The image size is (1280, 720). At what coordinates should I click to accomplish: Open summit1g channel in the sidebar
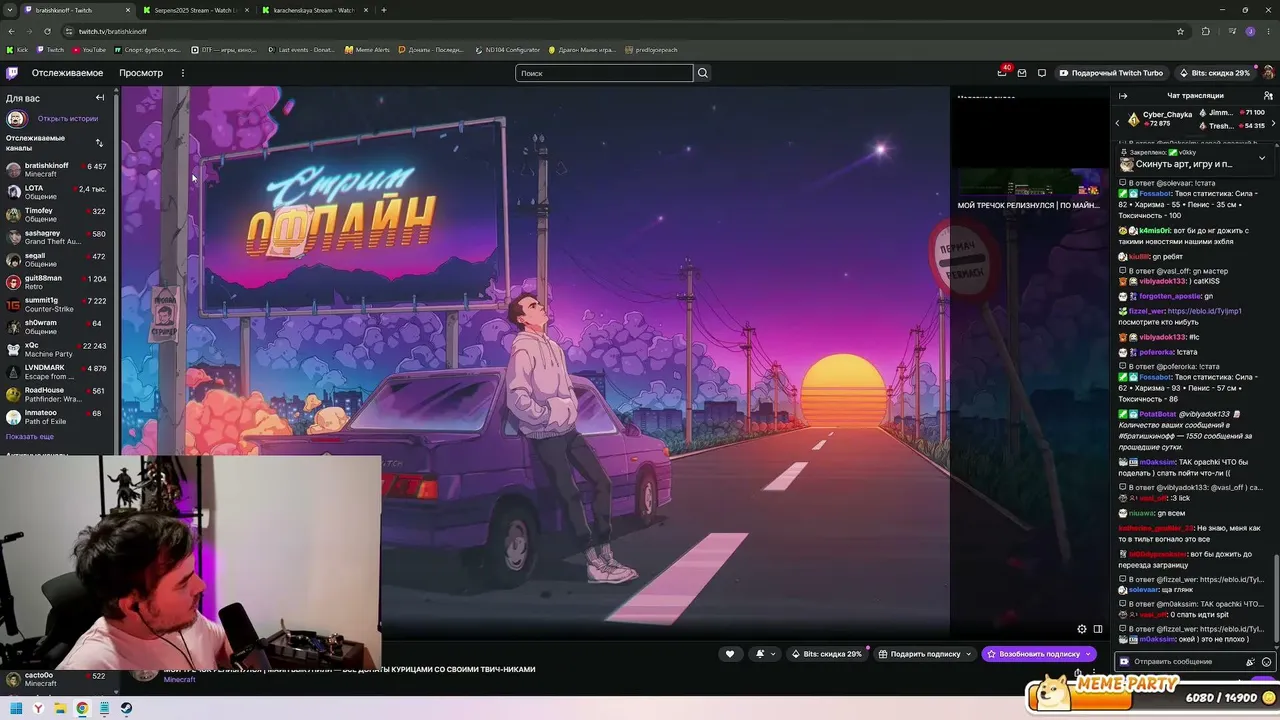click(58, 305)
